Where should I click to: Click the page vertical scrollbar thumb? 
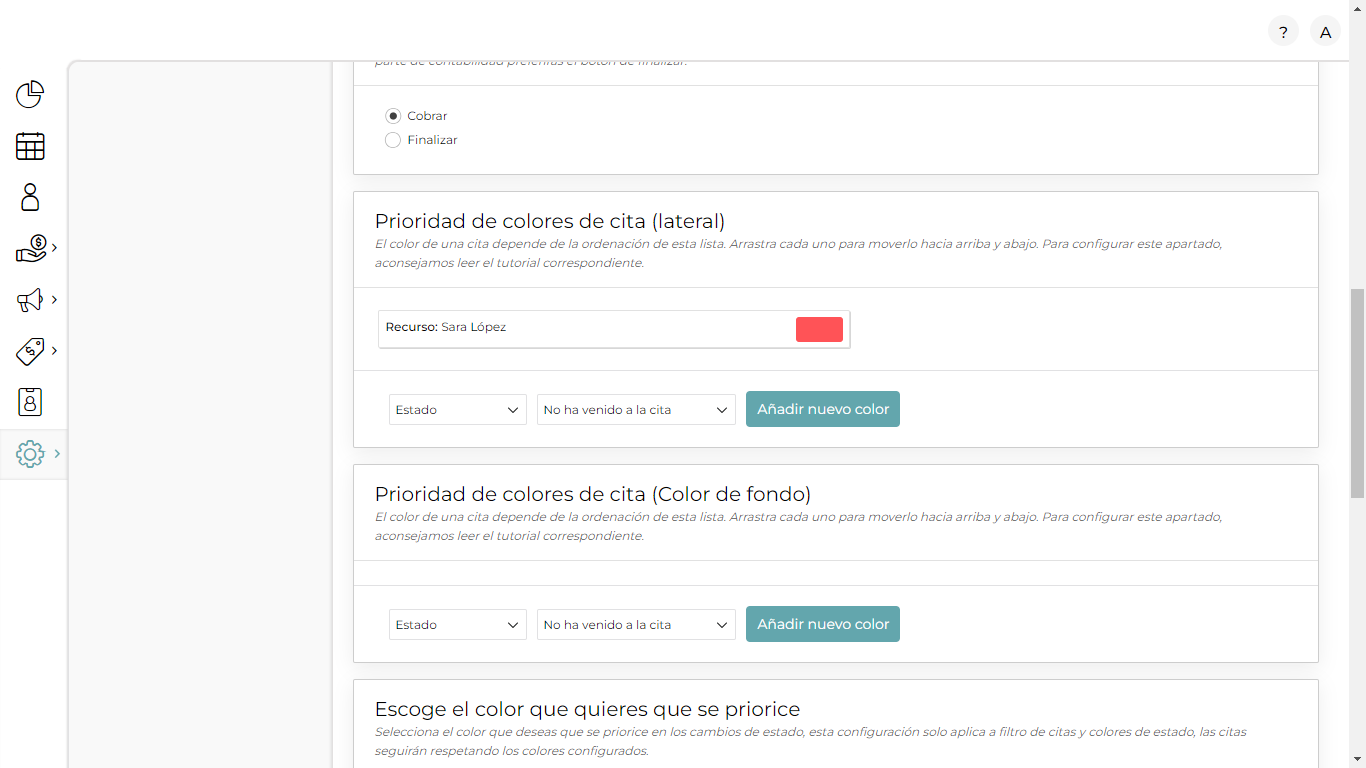pyautogui.click(x=1357, y=393)
